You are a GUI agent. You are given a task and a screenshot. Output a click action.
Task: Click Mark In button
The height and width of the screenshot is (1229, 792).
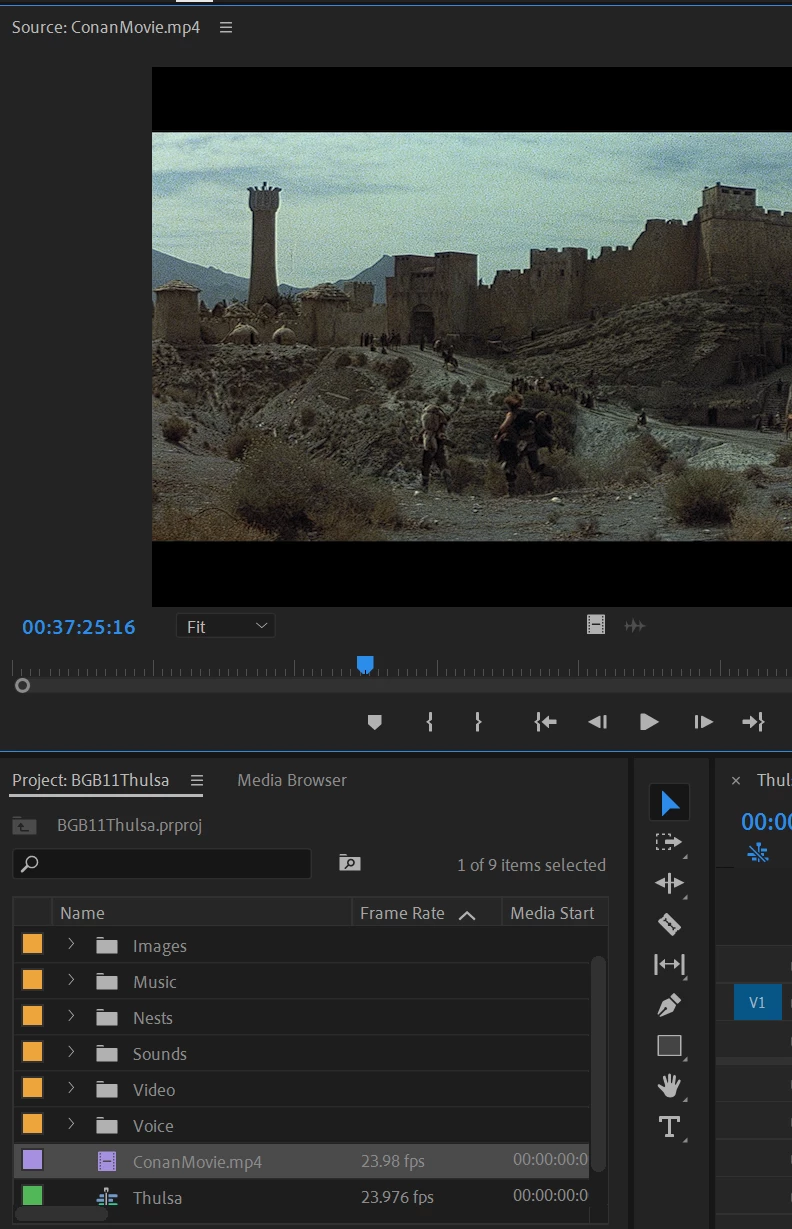tap(430, 721)
